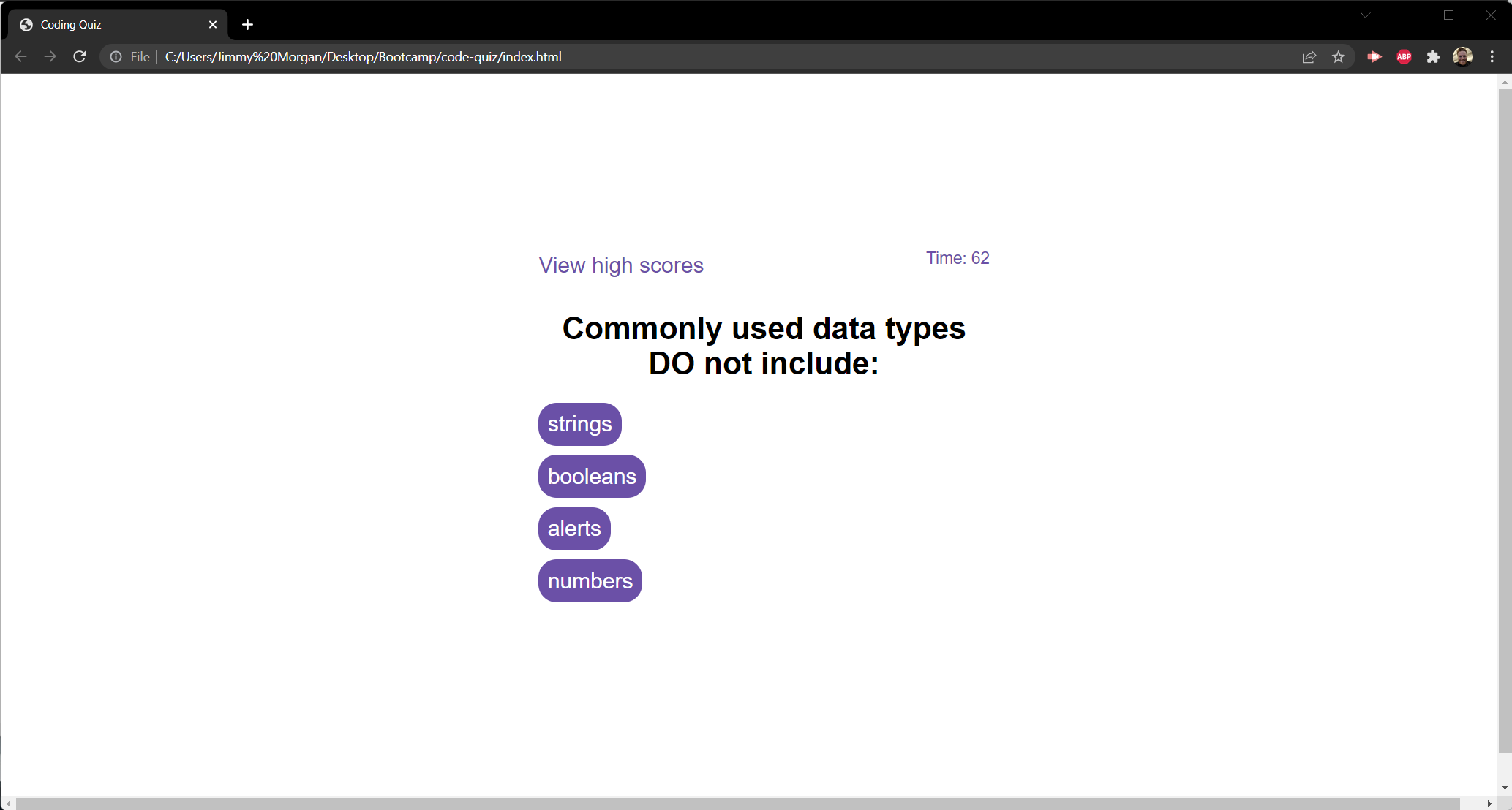Screen dimensions: 1512x810
Task: Open the share page icon
Action: tap(1309, 57)
